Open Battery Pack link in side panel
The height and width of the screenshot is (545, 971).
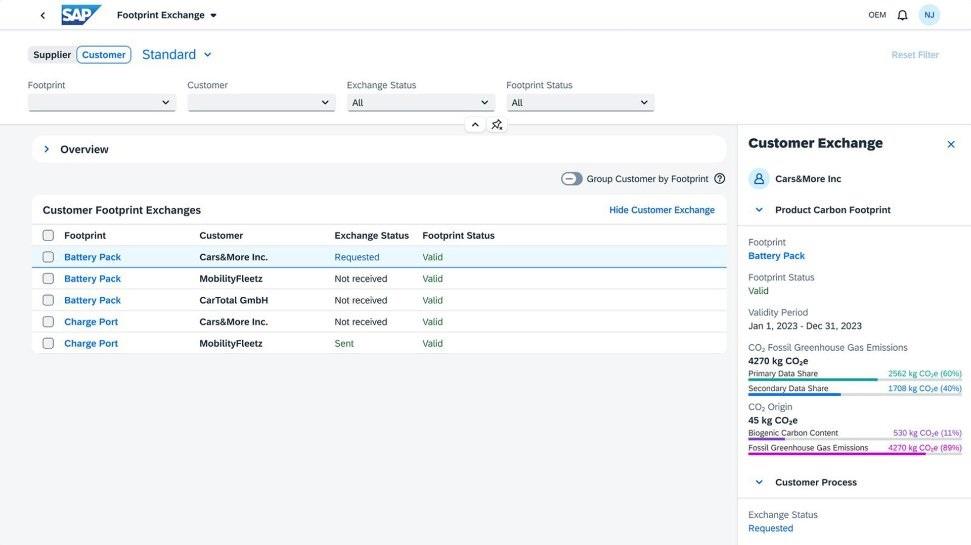pos(776,256)
